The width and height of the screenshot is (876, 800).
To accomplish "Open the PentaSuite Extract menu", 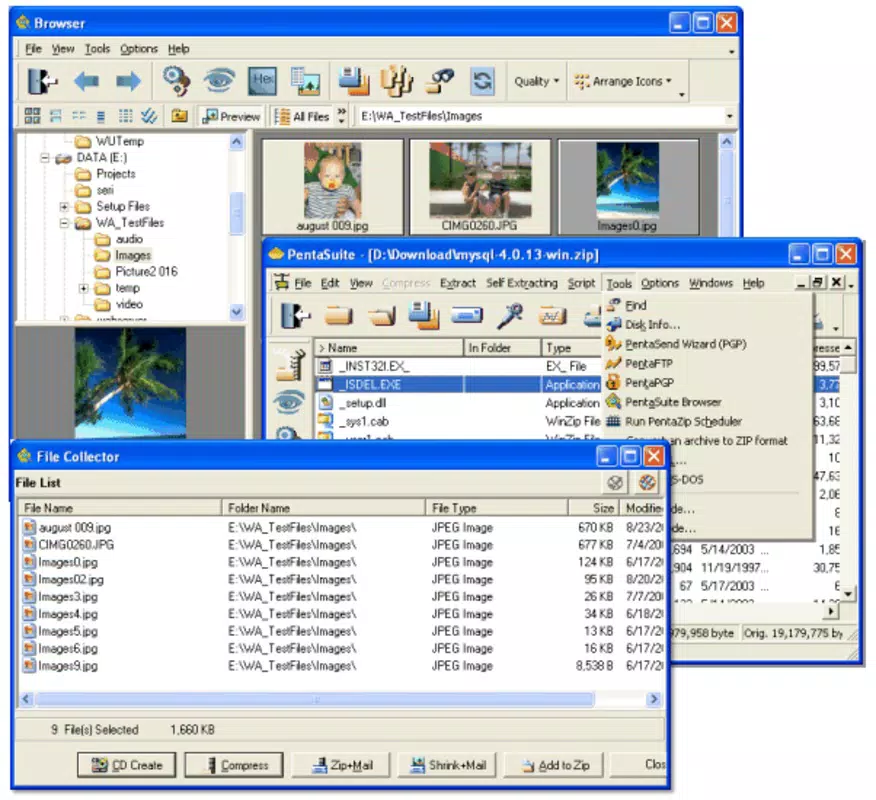I will click(x=458, y=283).
